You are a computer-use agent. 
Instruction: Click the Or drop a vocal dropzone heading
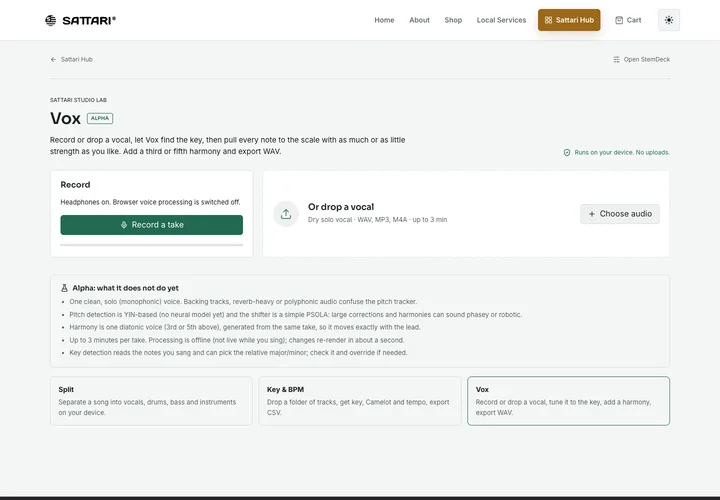tap(341, 207)
